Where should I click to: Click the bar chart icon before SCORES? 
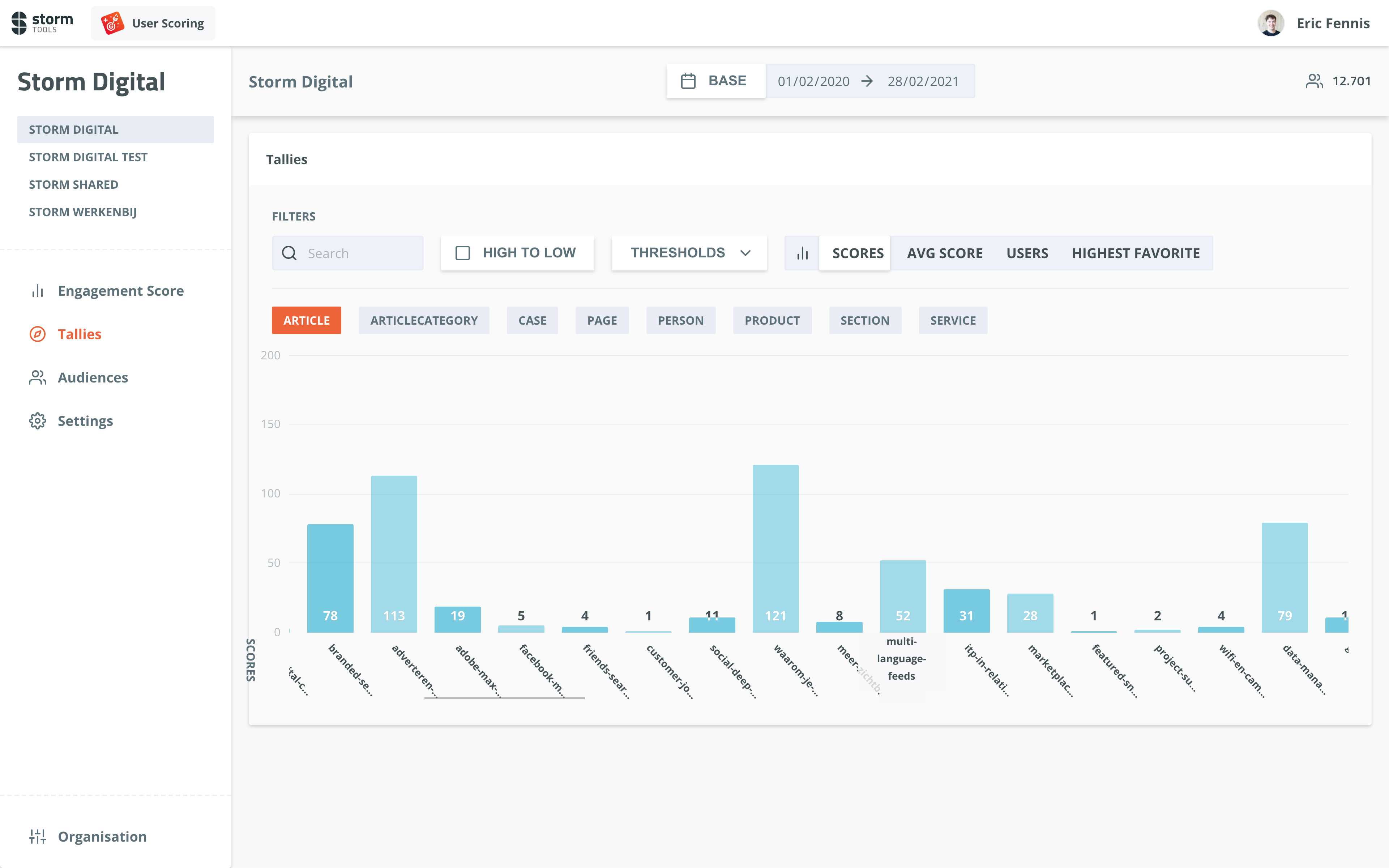(x=802, y=253)
